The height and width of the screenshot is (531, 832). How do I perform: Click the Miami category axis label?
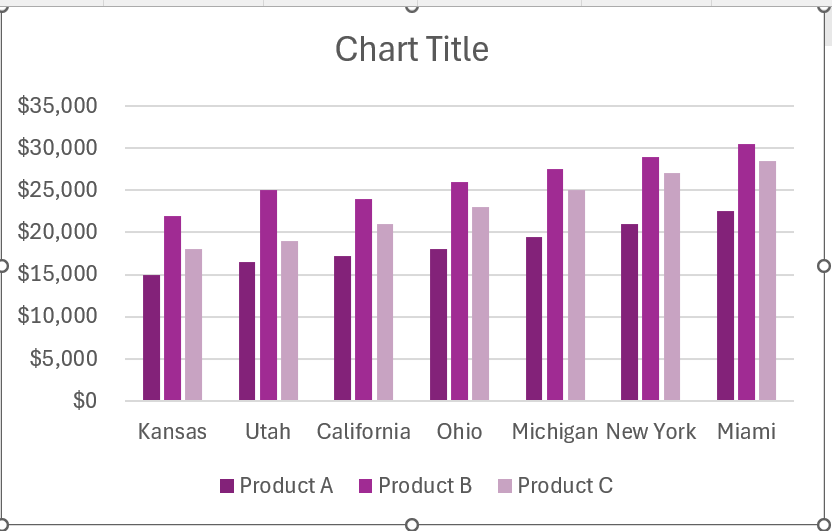(746, 432)
